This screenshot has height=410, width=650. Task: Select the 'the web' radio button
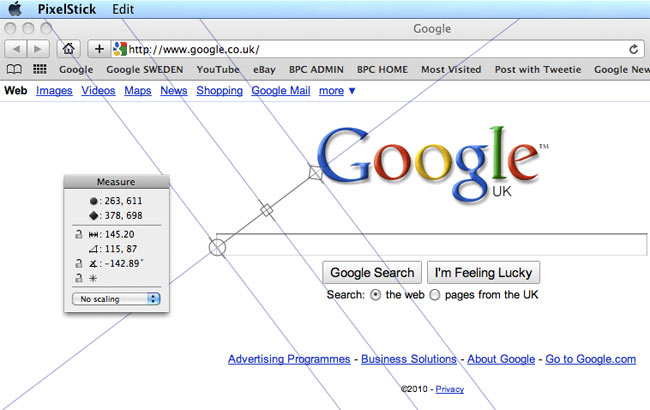click(x=376, y=295)
